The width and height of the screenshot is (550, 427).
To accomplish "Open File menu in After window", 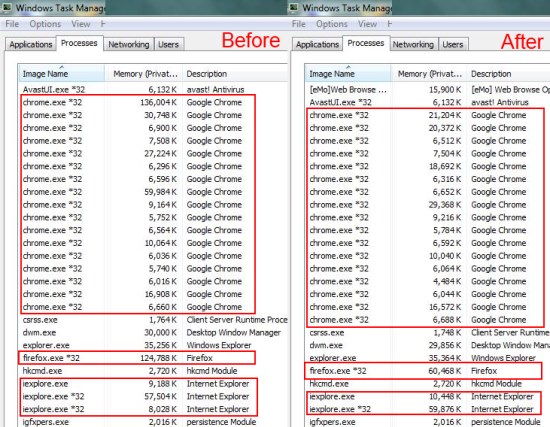I will point(299,24).
